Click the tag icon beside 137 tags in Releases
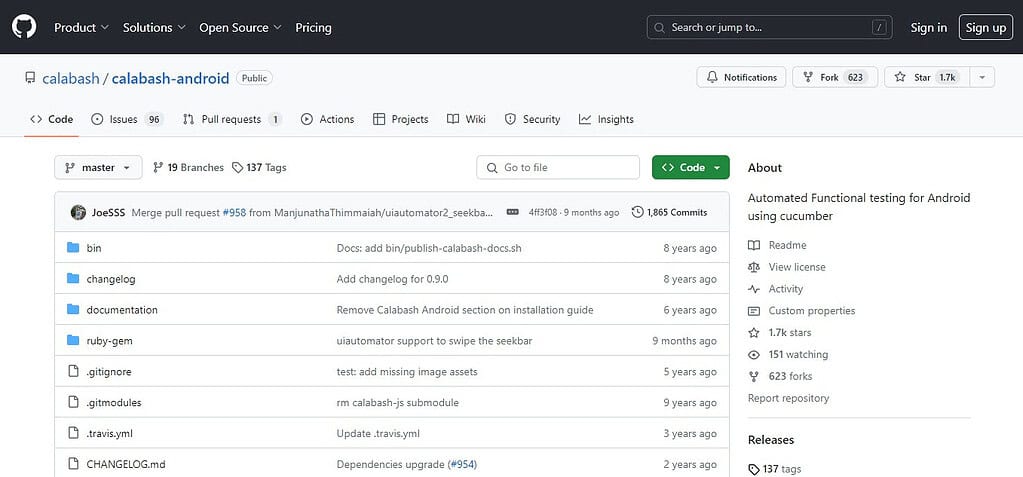This screenshot has height=477, width=1023. (754, 469)
